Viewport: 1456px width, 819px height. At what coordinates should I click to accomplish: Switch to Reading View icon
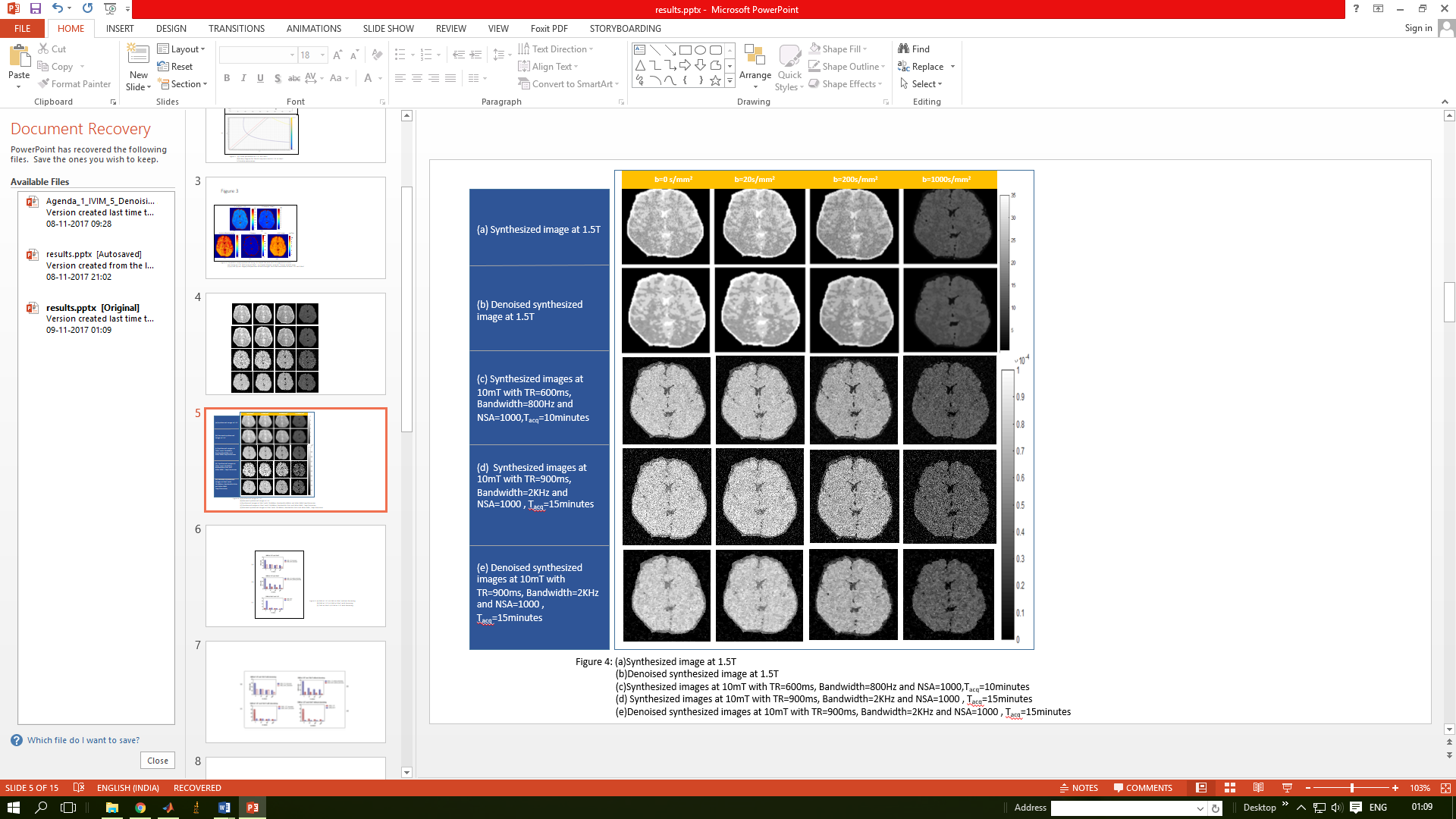(1258, 788)
